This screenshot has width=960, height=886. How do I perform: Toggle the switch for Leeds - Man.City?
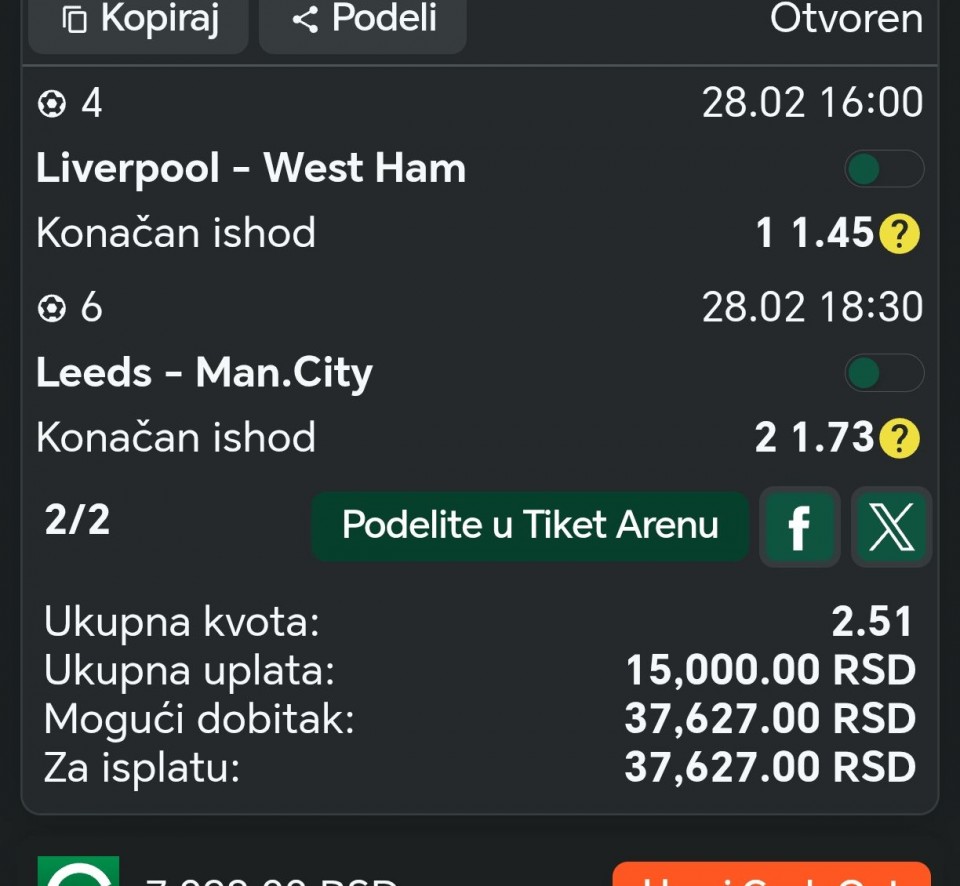883,374
